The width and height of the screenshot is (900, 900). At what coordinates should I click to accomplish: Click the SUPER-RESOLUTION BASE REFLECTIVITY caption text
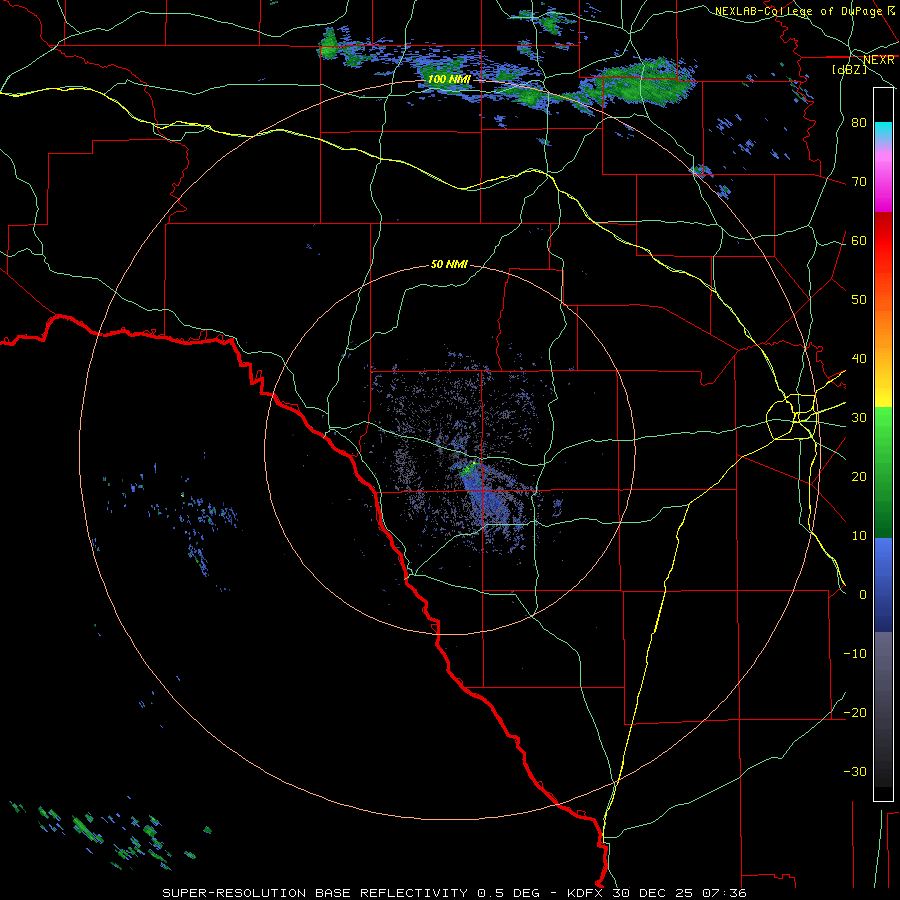315,893
